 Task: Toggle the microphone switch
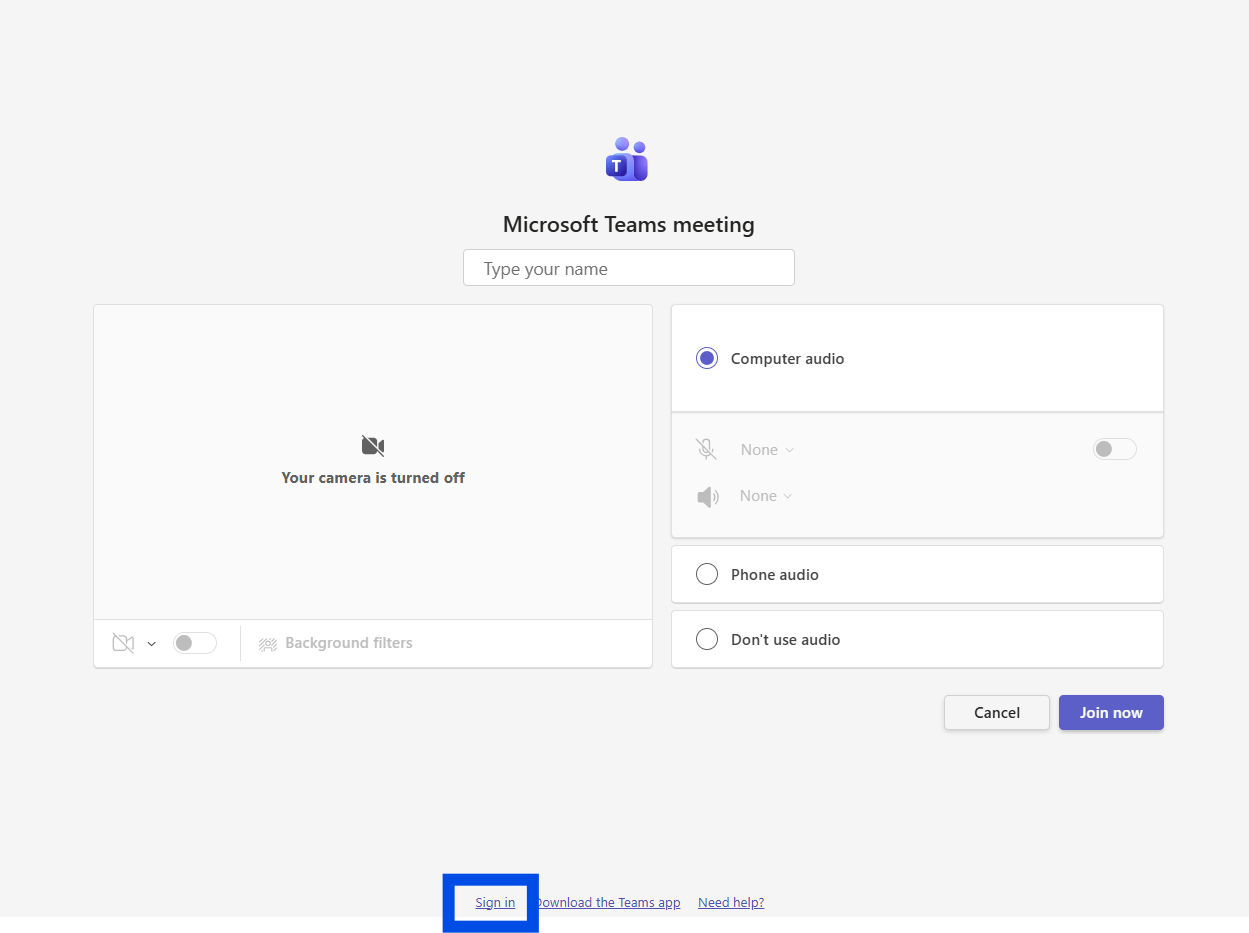click(1115, 449)
